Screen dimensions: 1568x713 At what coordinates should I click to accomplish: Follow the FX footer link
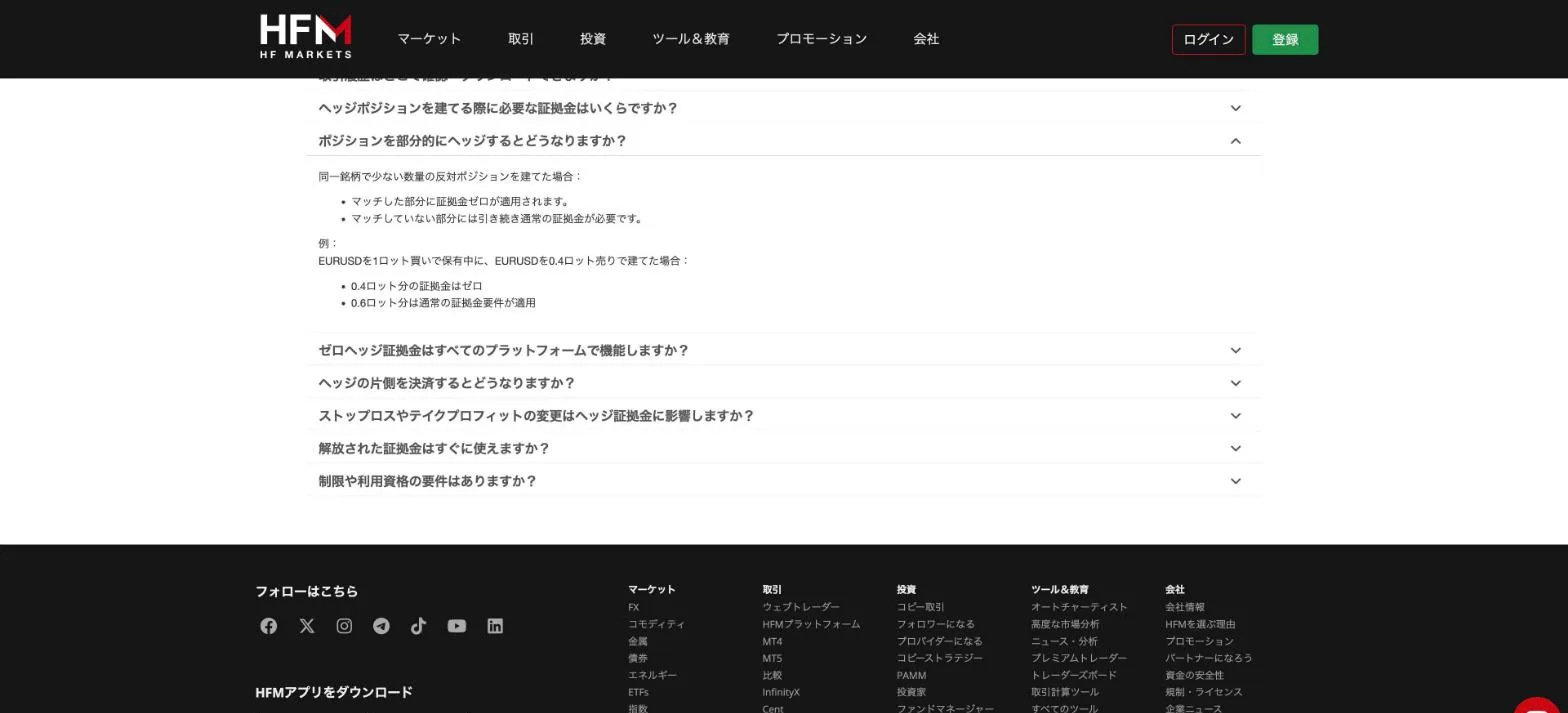[x=633, y=607]
